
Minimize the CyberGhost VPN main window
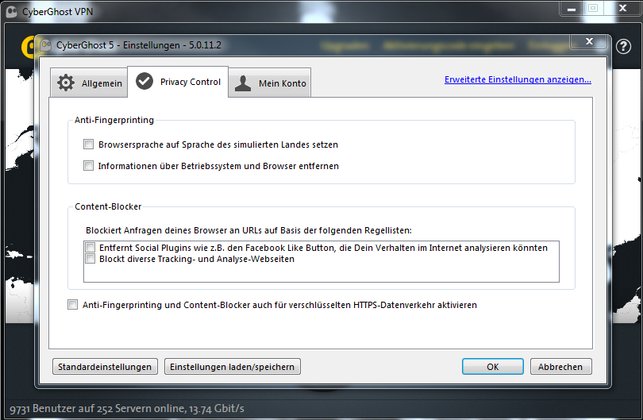point(572,8)
